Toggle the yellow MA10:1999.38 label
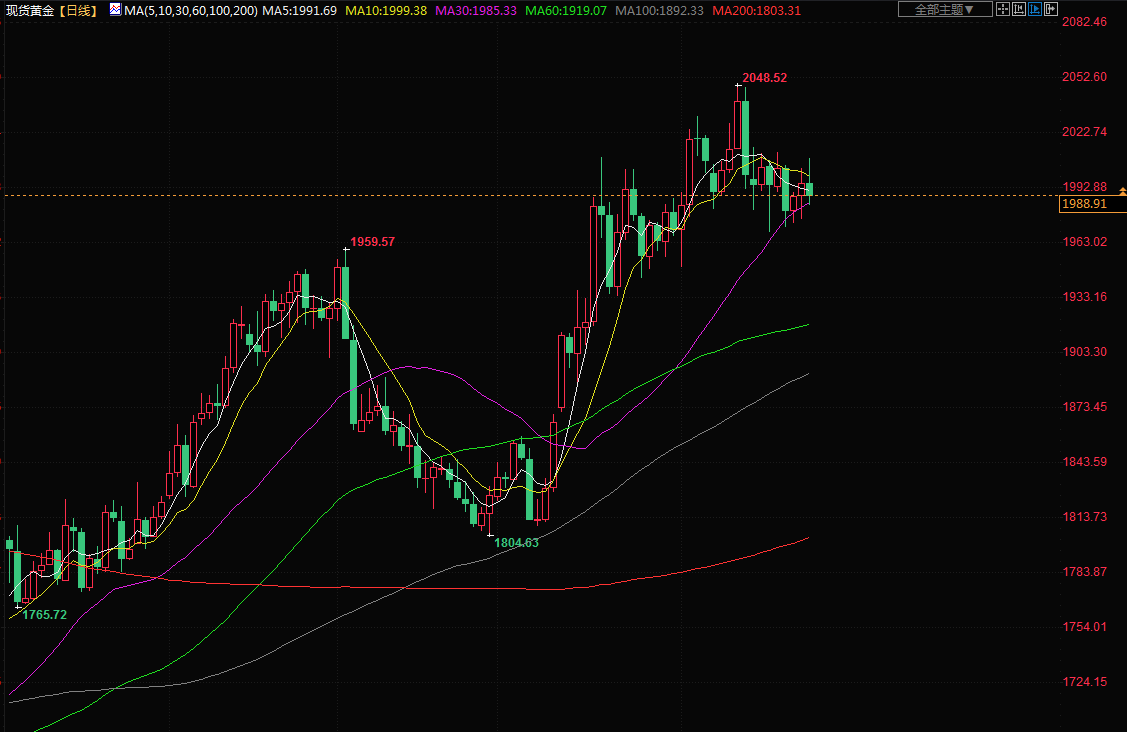Image resolution: width=1127 pixels, height=732 pixels. (386, 10)
